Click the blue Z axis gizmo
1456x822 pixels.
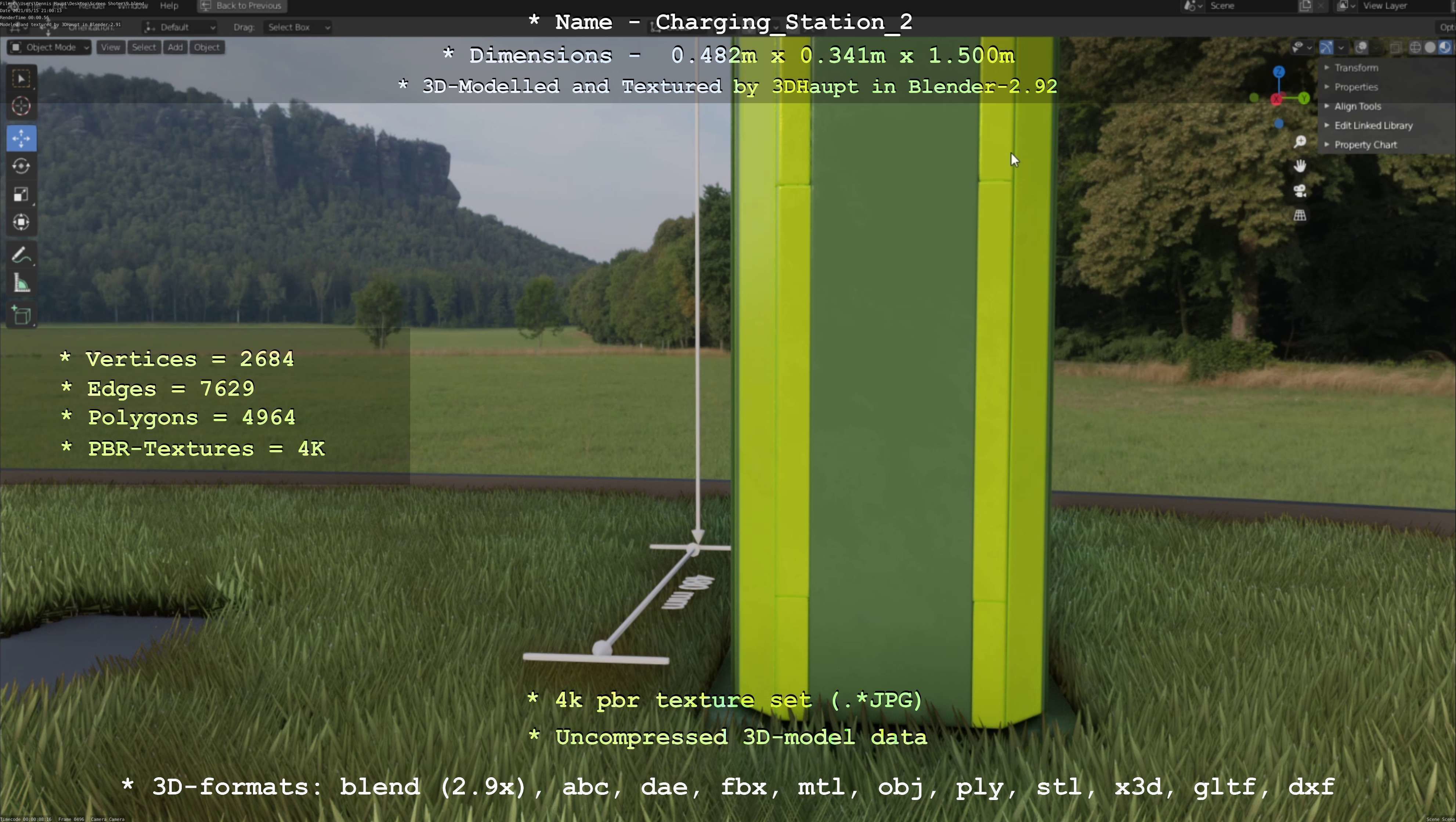pyautogui.click(x=1279, y=72)
